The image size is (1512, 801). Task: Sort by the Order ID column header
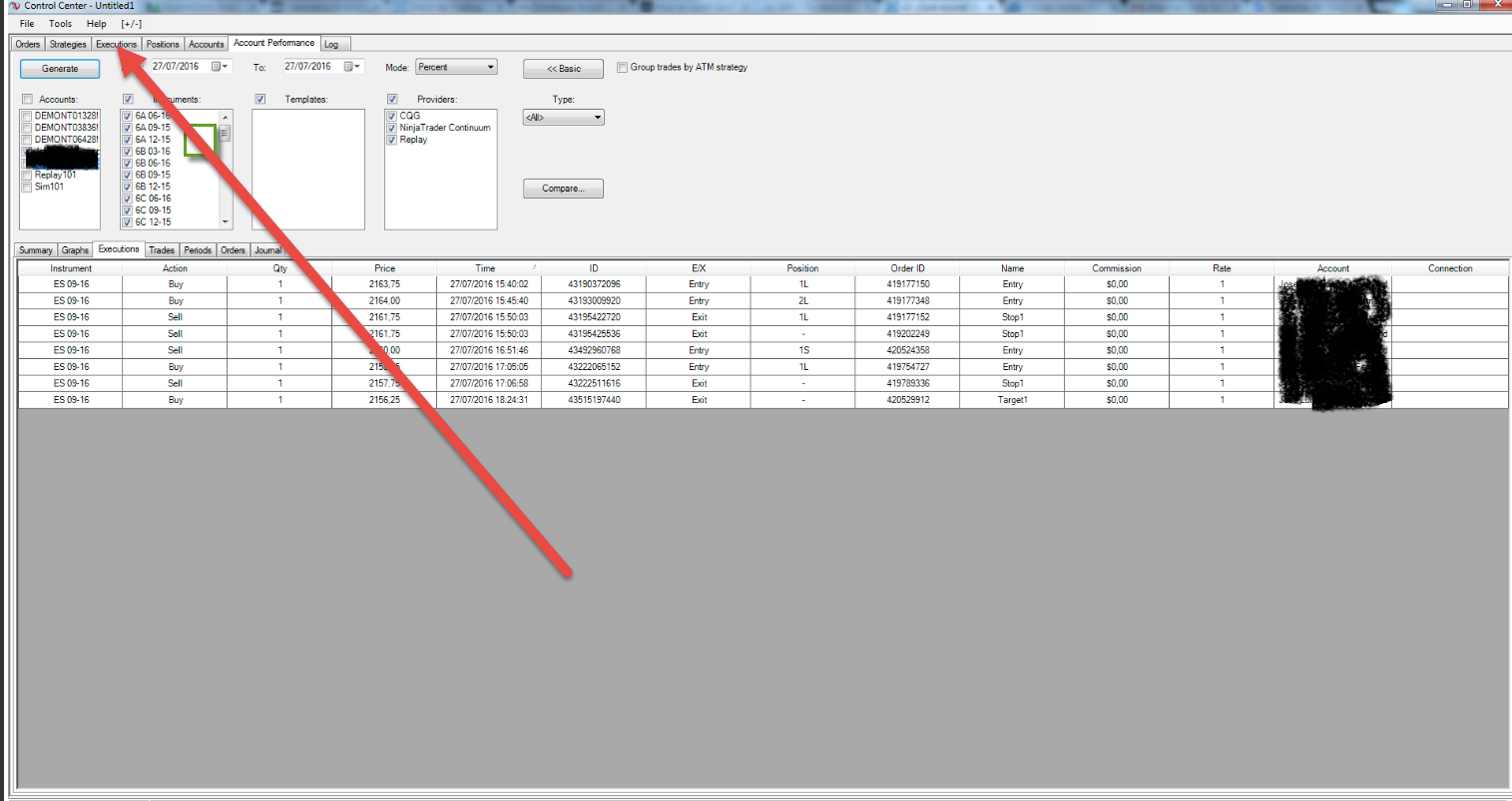pyautogui.click(x=908, y=268)
